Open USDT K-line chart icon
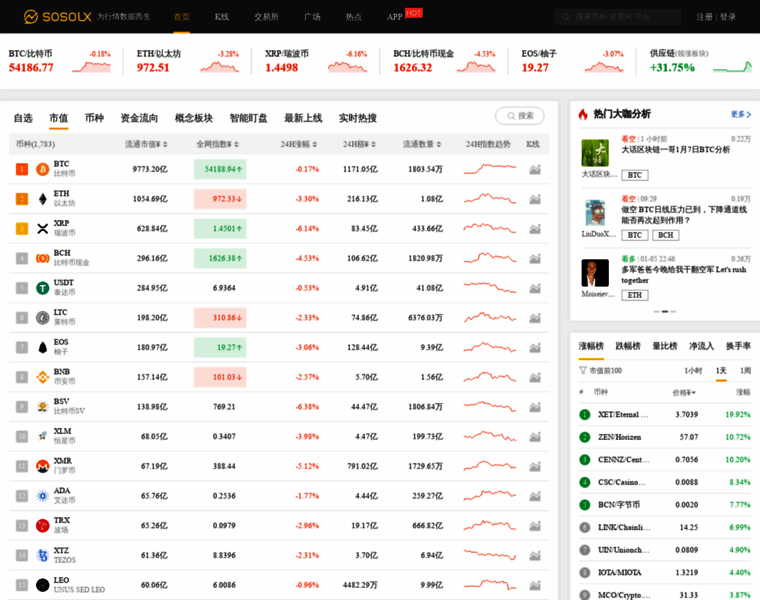The height and width of the screenshot is (600, 760). pyautogui.click(x=535, y=288)
